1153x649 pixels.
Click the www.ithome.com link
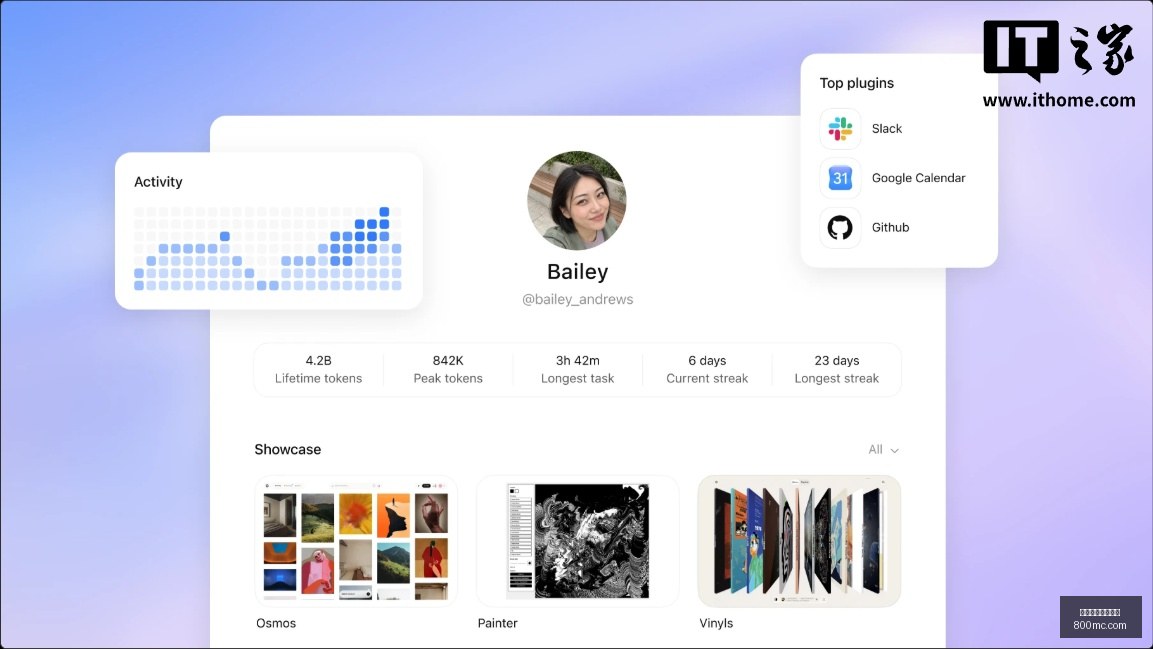point(1059,100)
